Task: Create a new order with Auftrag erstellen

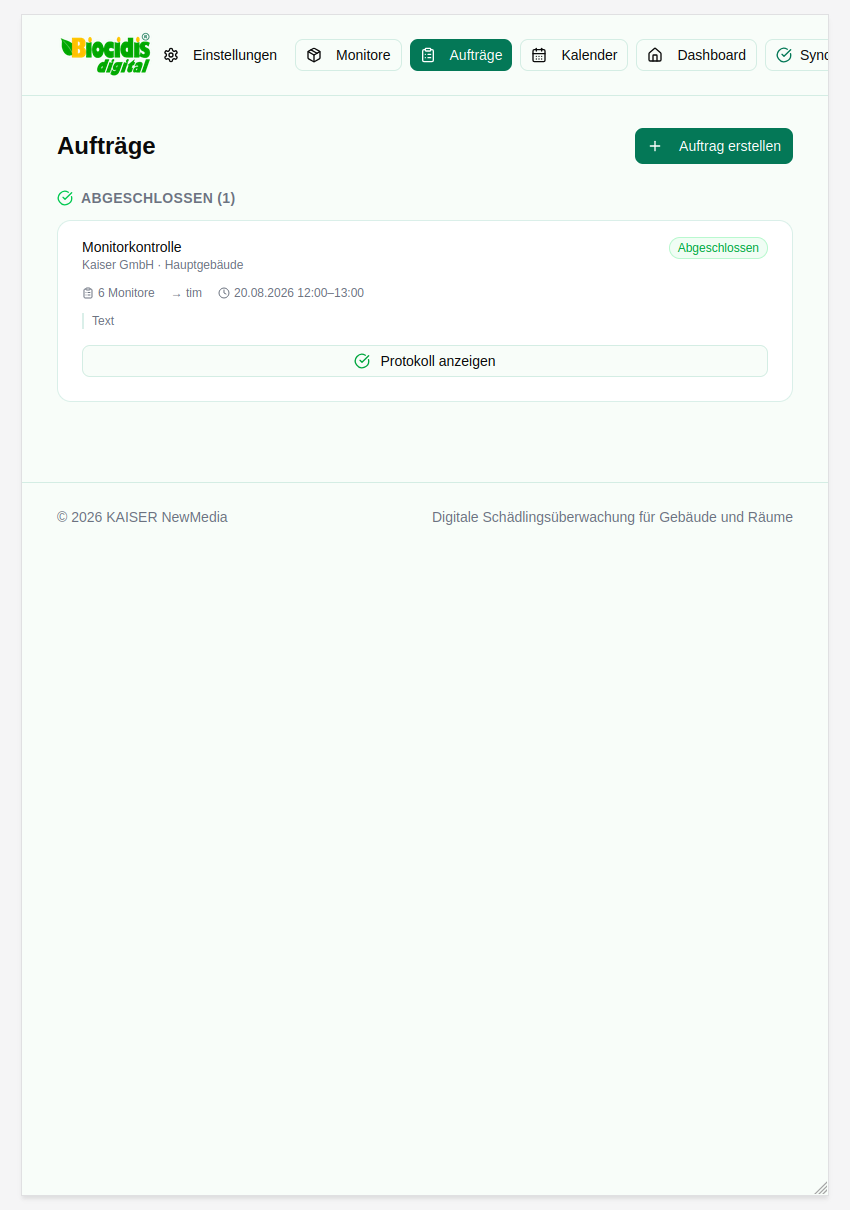Action: [x=714, y=146]
